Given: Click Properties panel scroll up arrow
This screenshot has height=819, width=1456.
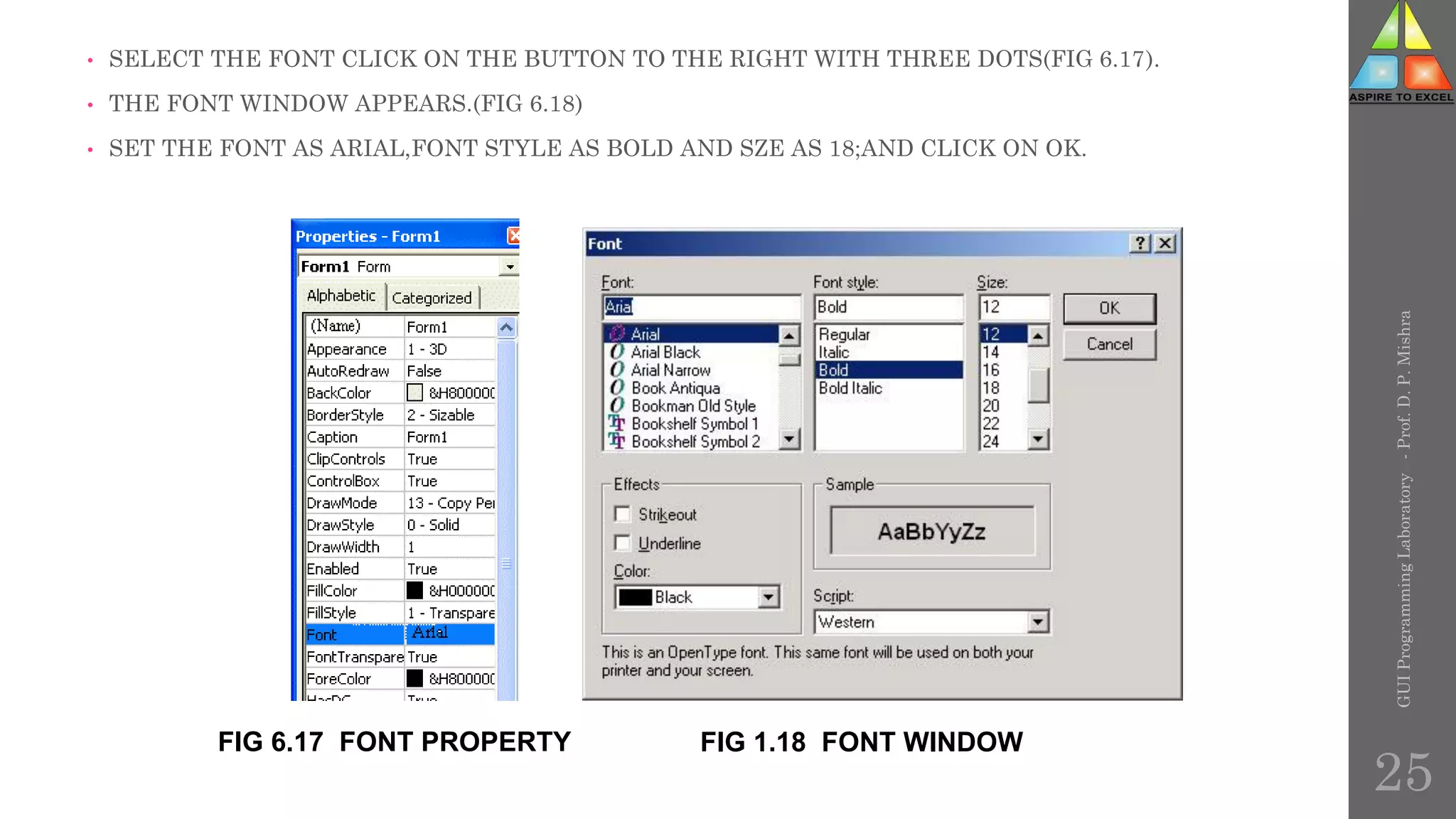Looking at the screenshot, I should [506, 327].
